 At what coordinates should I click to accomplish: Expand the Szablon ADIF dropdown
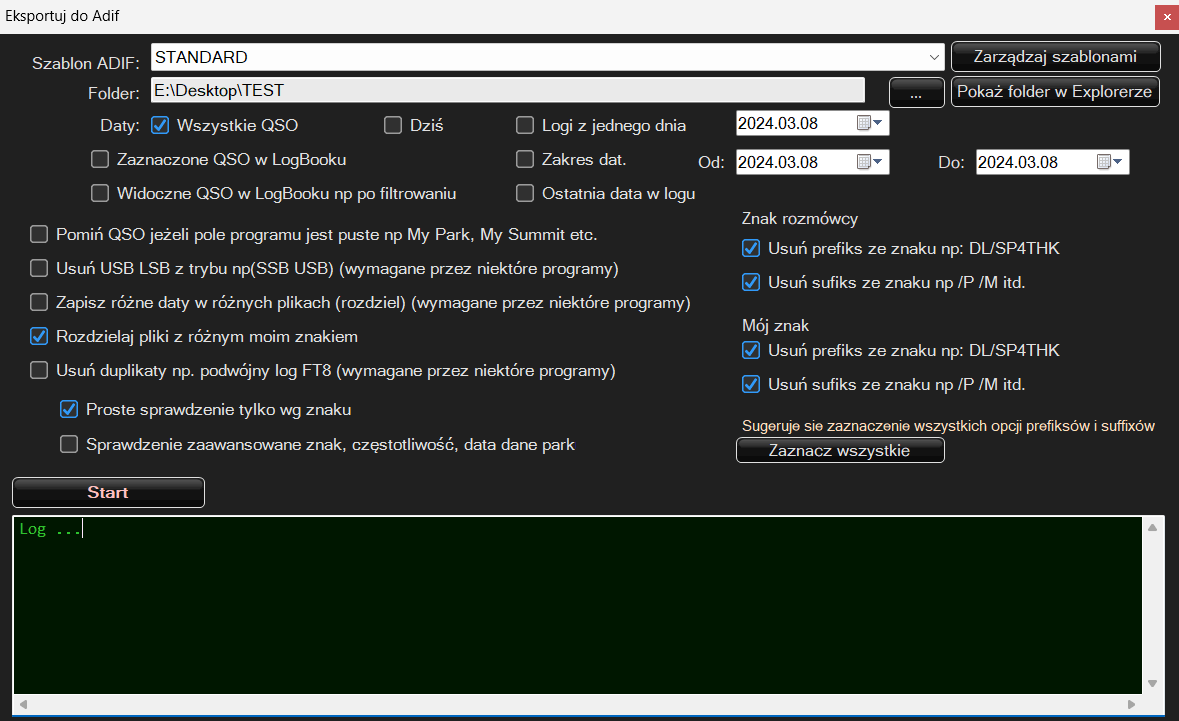[x=934, y=57]
